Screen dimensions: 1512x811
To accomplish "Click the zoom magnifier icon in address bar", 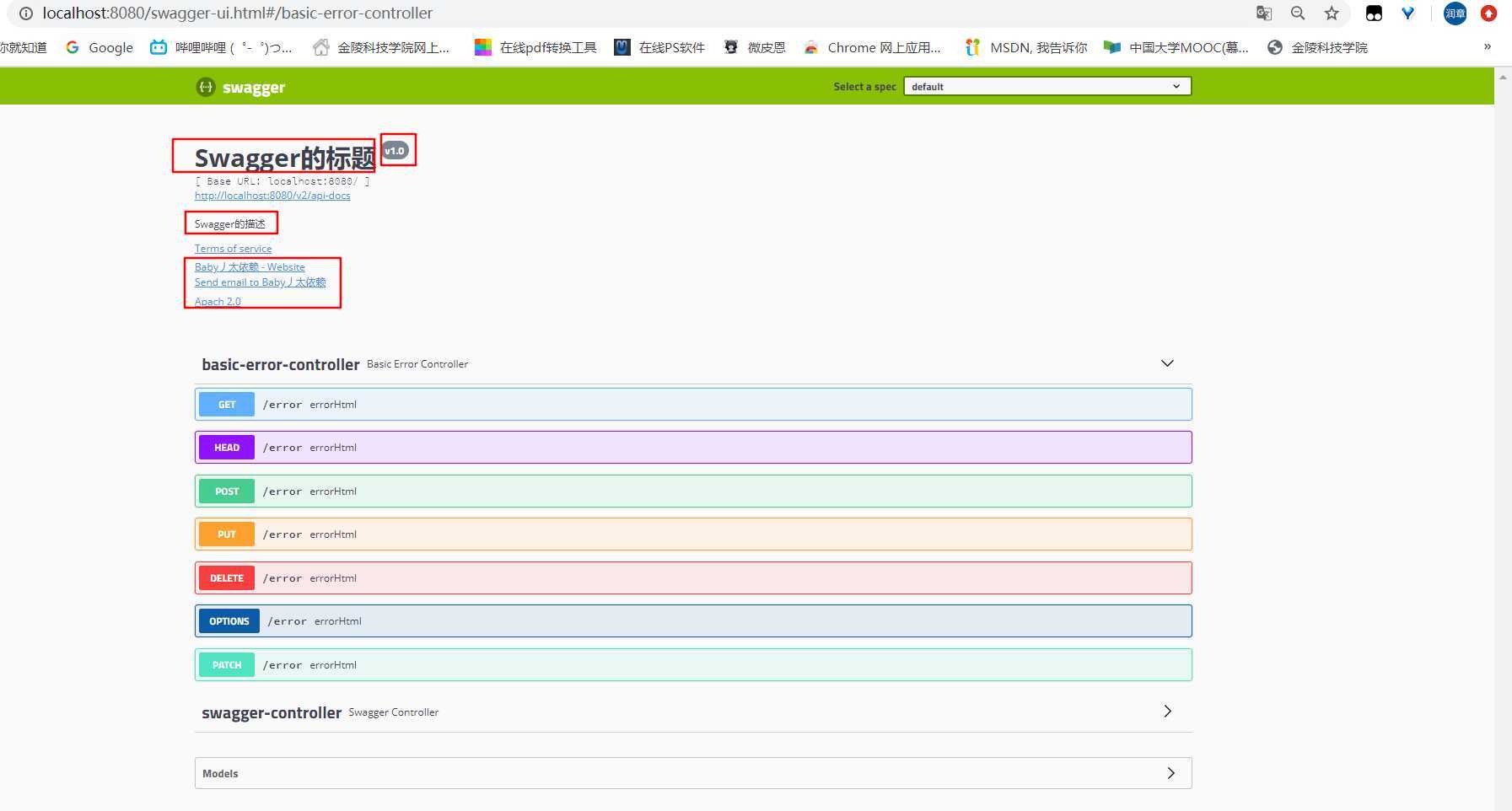I will tap(1298, 13).
